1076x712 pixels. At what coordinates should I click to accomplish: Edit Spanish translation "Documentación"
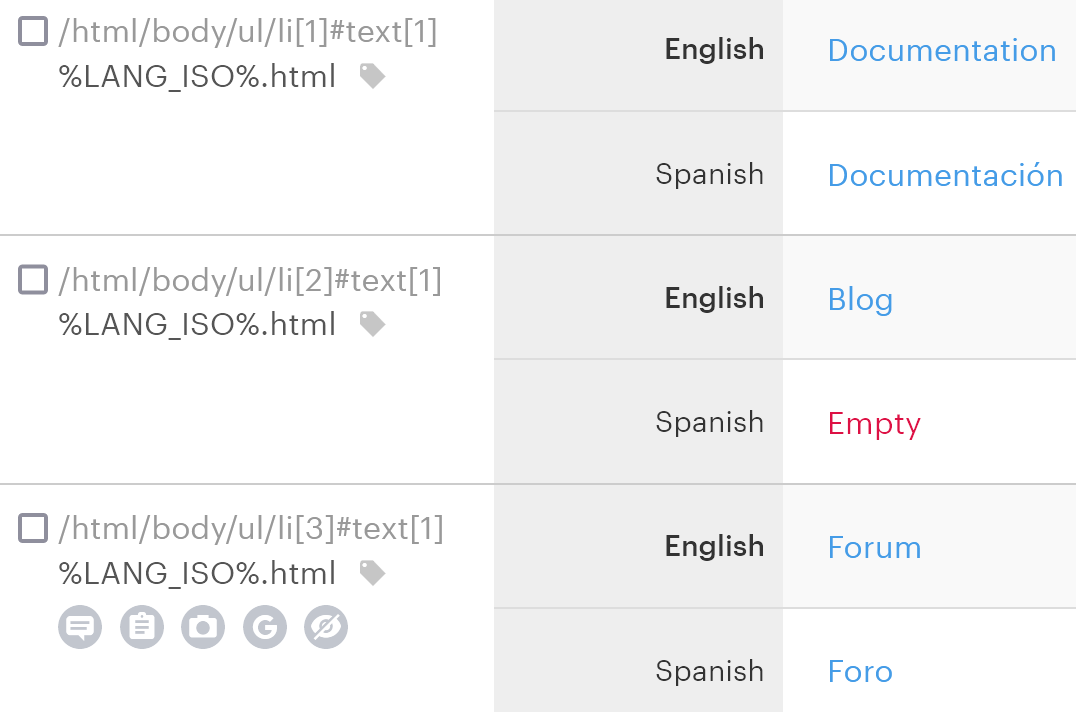click(x=945, y=175)
